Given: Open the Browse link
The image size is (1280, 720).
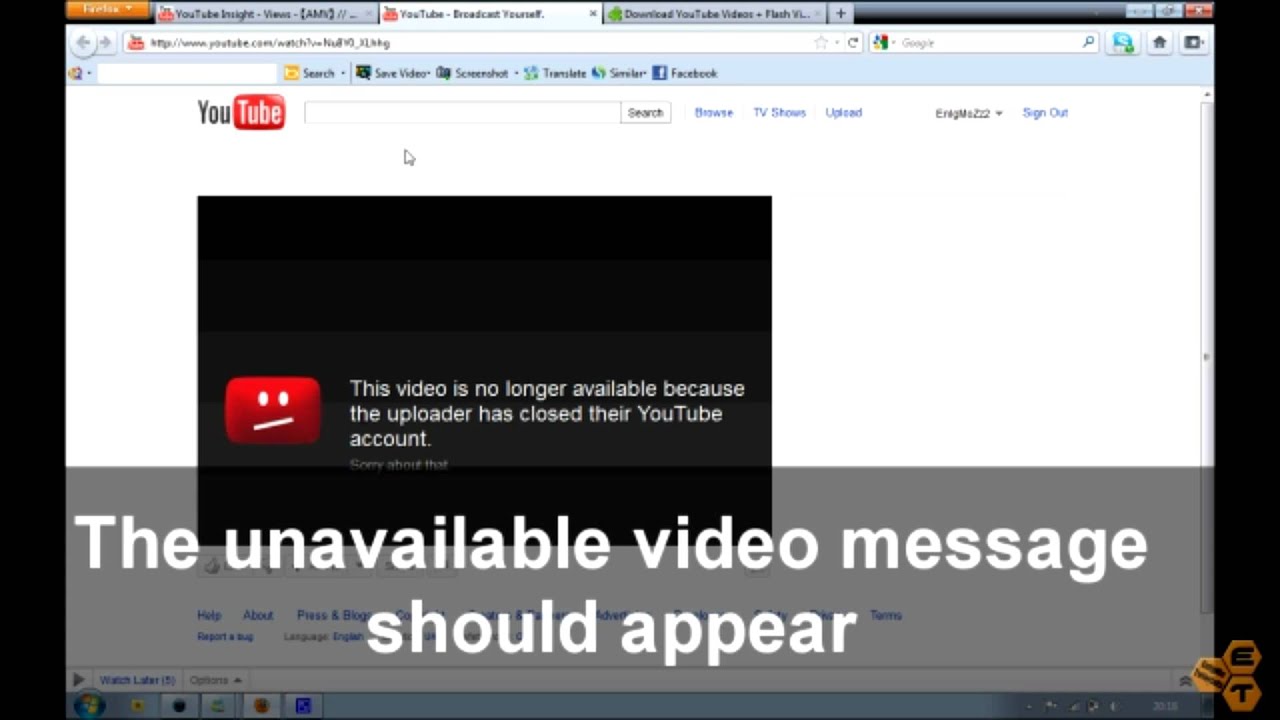Looking at the screenshot, I should tap(714, 113).
